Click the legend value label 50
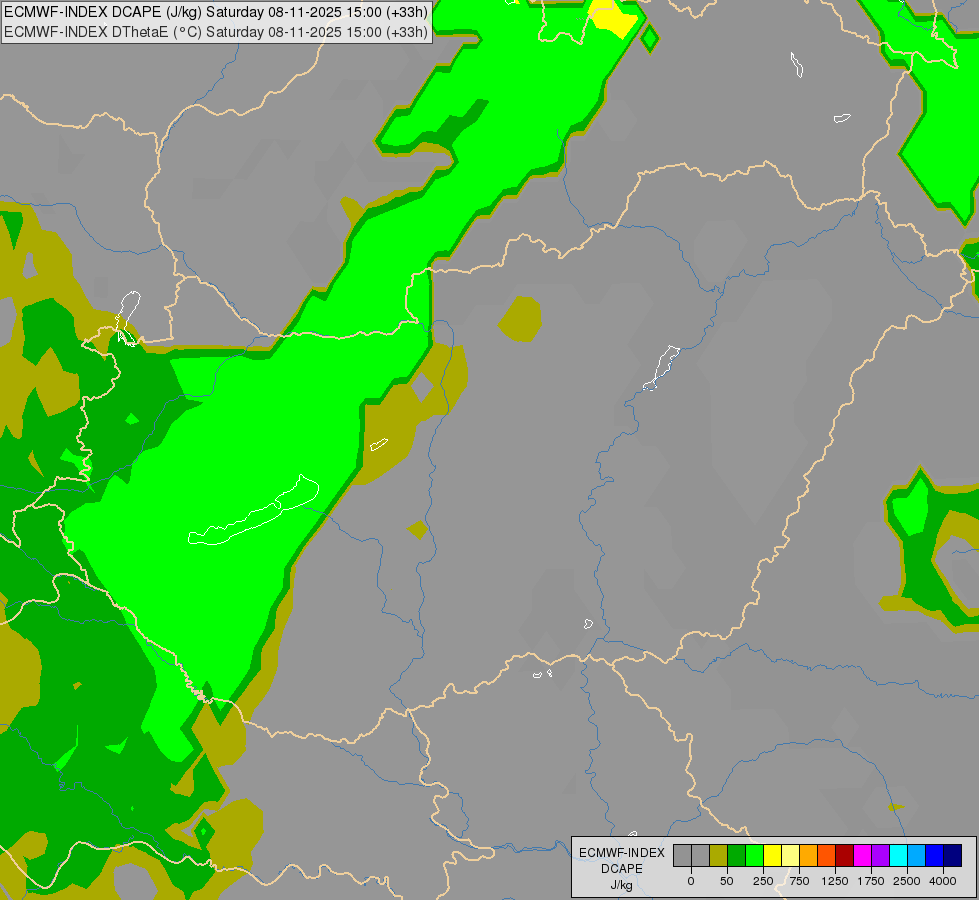 (727, 881)
